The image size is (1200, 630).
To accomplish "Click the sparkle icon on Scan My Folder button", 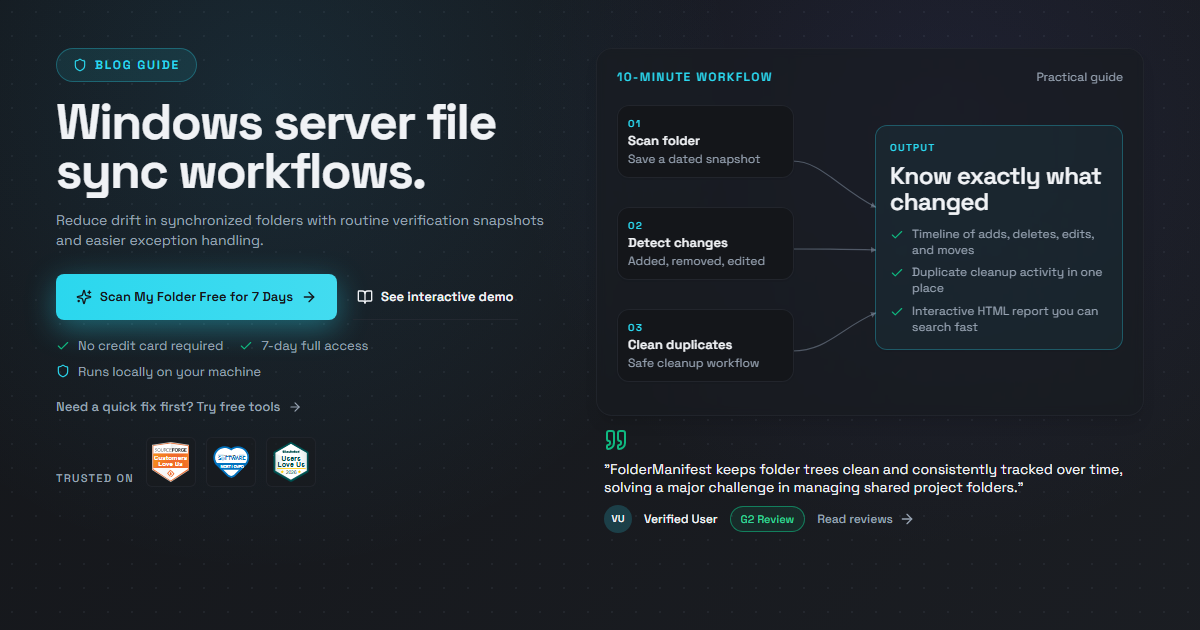I will pos(84,297).
